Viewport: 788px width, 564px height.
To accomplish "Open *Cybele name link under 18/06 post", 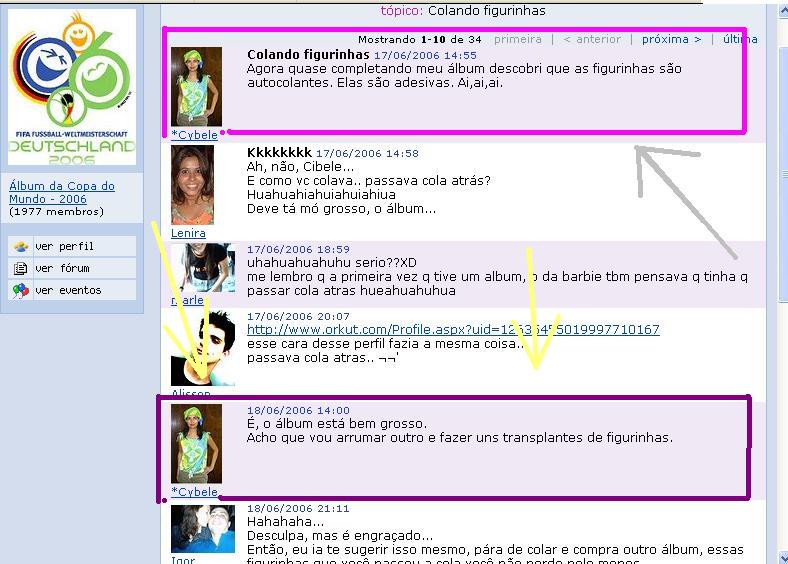I will pos(194,492).
